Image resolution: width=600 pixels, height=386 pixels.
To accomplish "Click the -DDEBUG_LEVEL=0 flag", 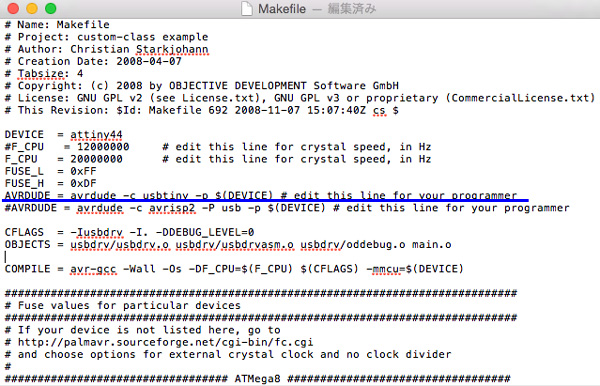I will (x=205, y=233).
